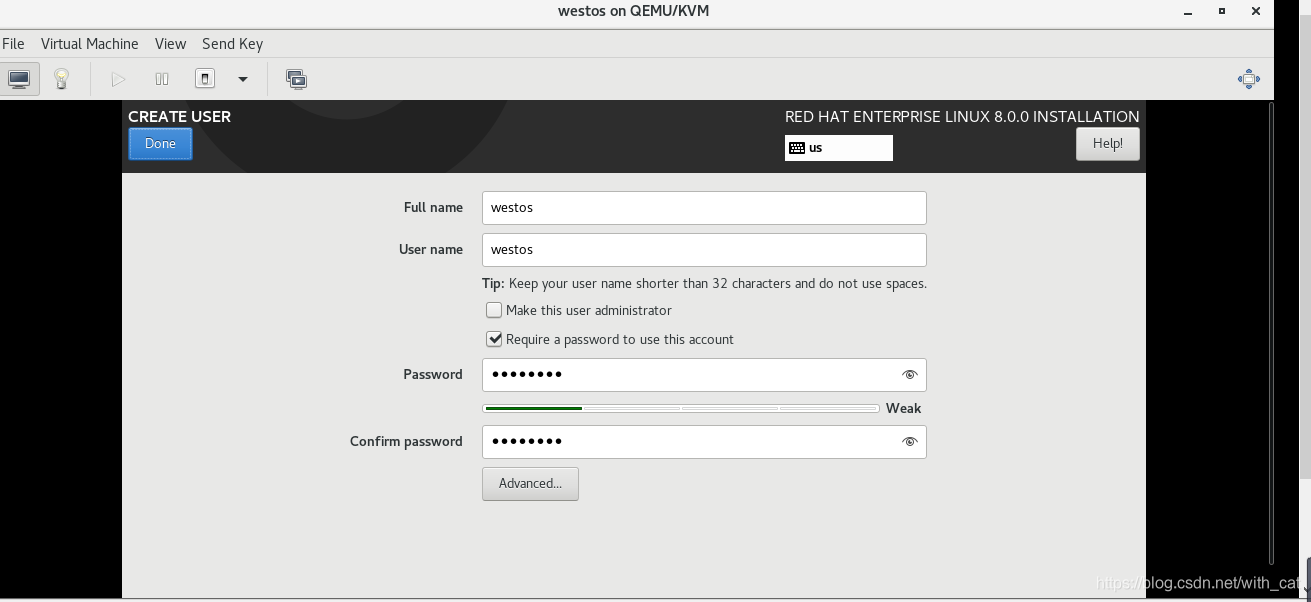Click the Done button
1311x602 pixels.
tap(160, 144)
